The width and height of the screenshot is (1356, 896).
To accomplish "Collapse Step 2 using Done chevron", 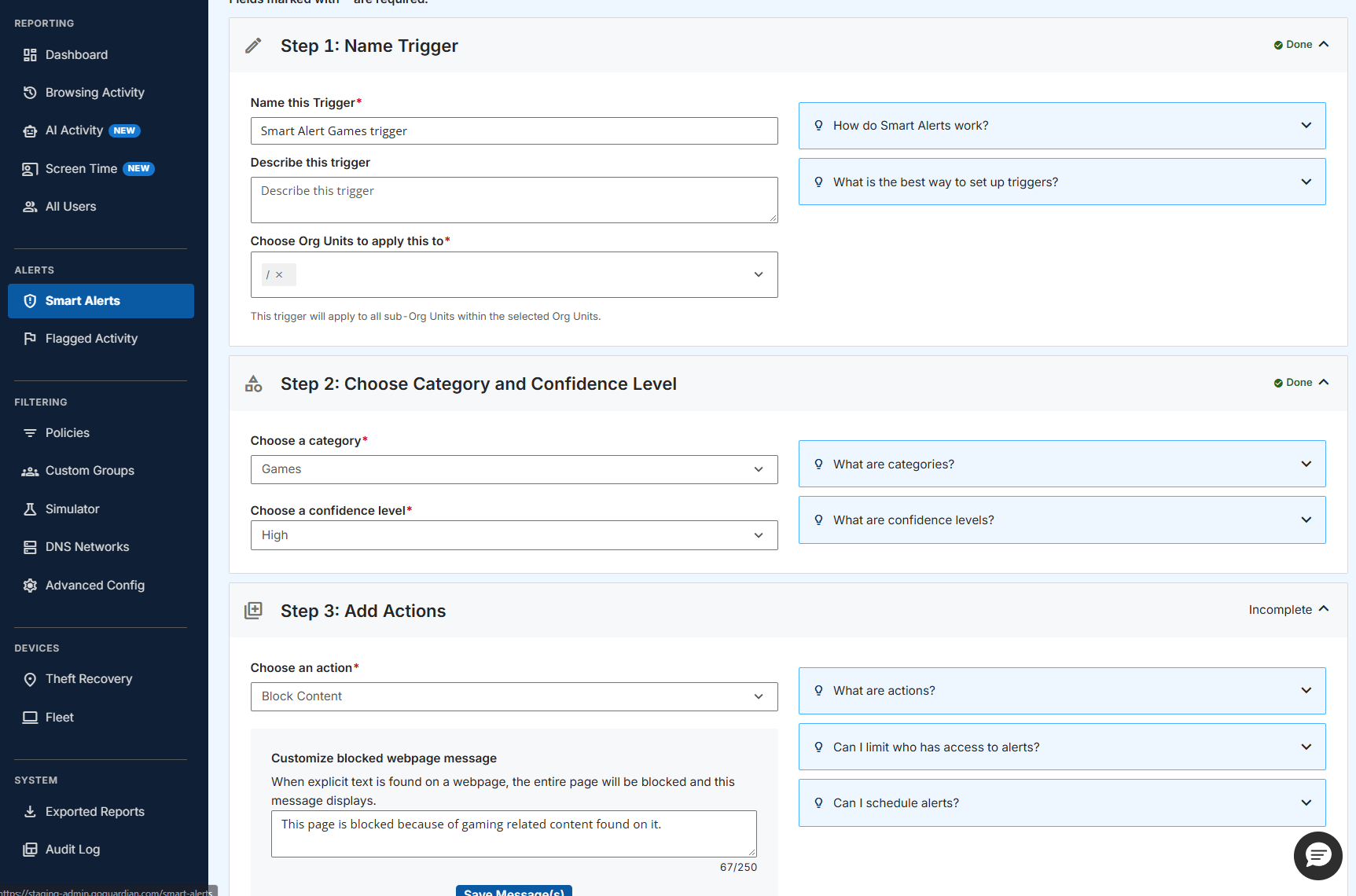I will click(1324, 383).
